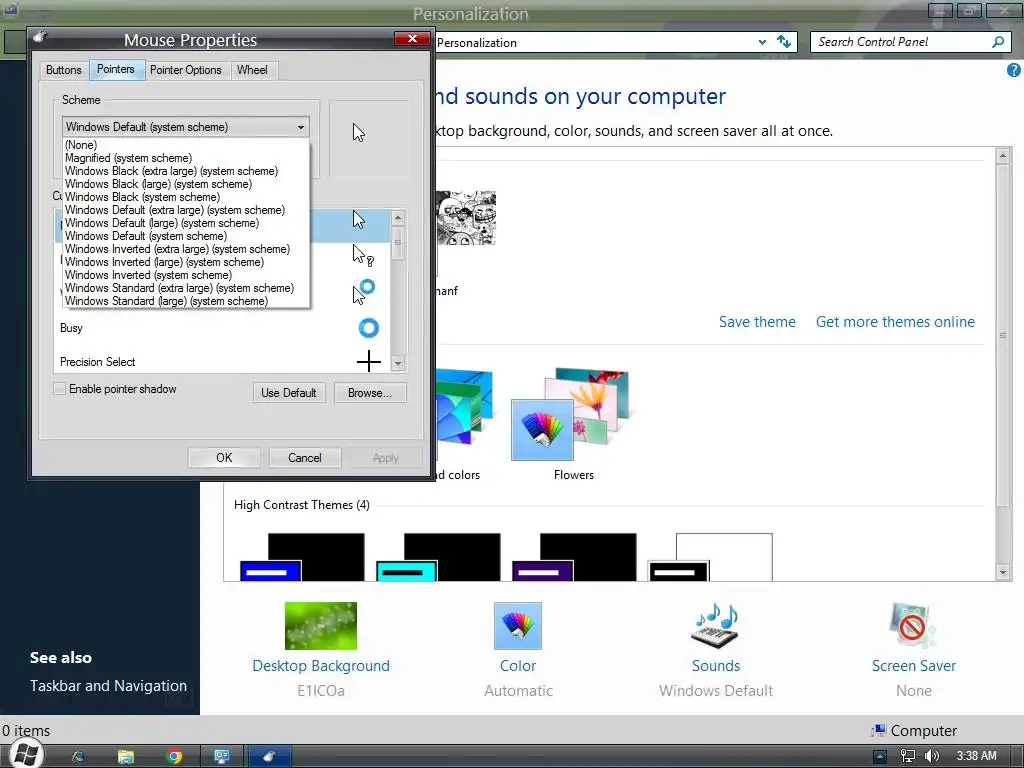1024x768 pixels.
Task: Select white high contrast theme
Action: coord(711,557)
